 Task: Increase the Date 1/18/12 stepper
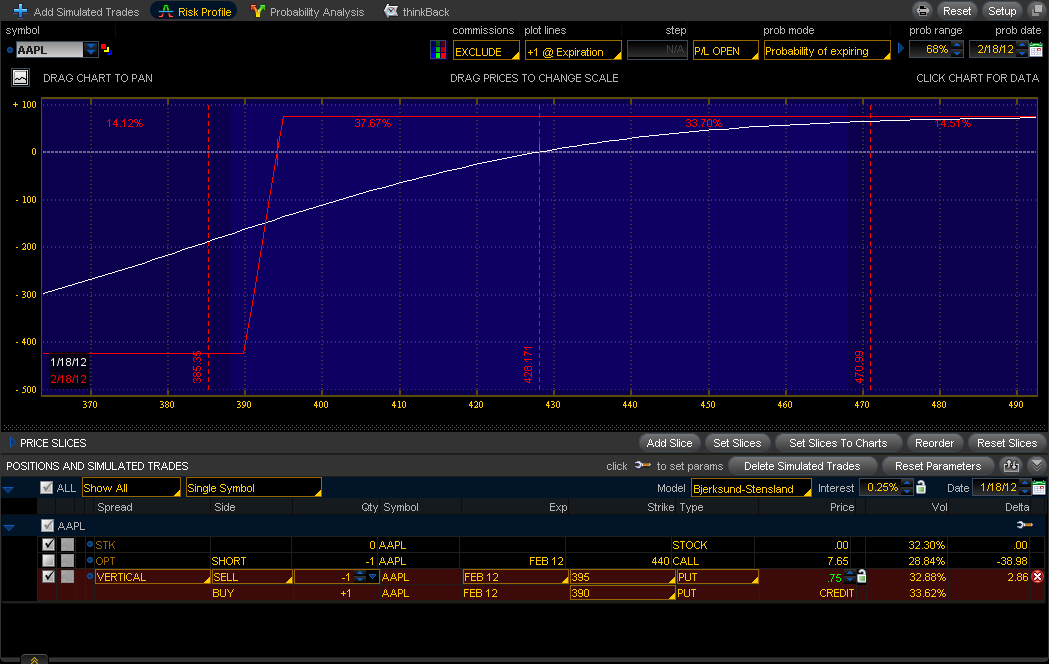1025,483
